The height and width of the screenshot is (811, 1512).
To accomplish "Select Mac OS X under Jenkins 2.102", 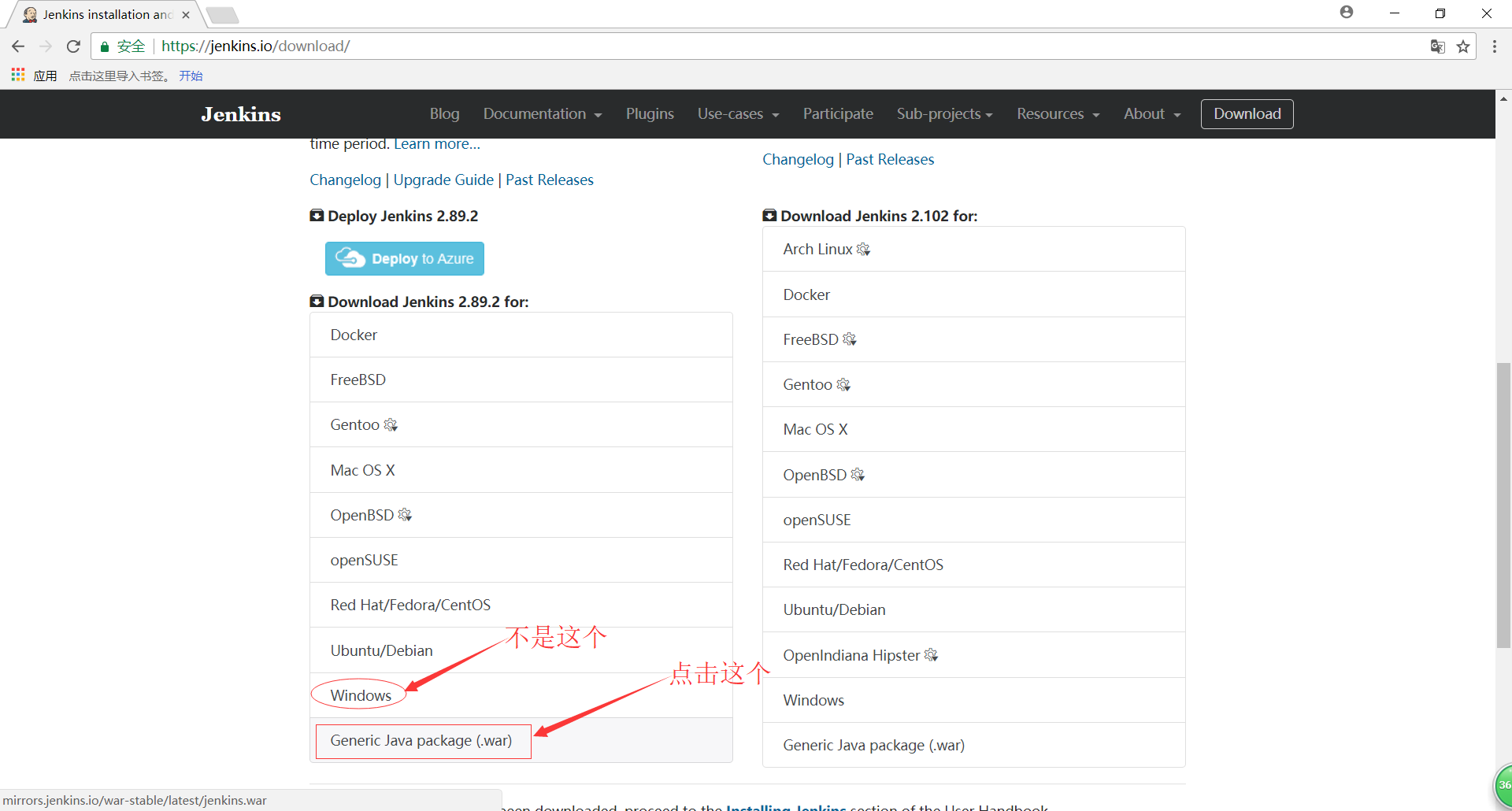I will [974, 429].
